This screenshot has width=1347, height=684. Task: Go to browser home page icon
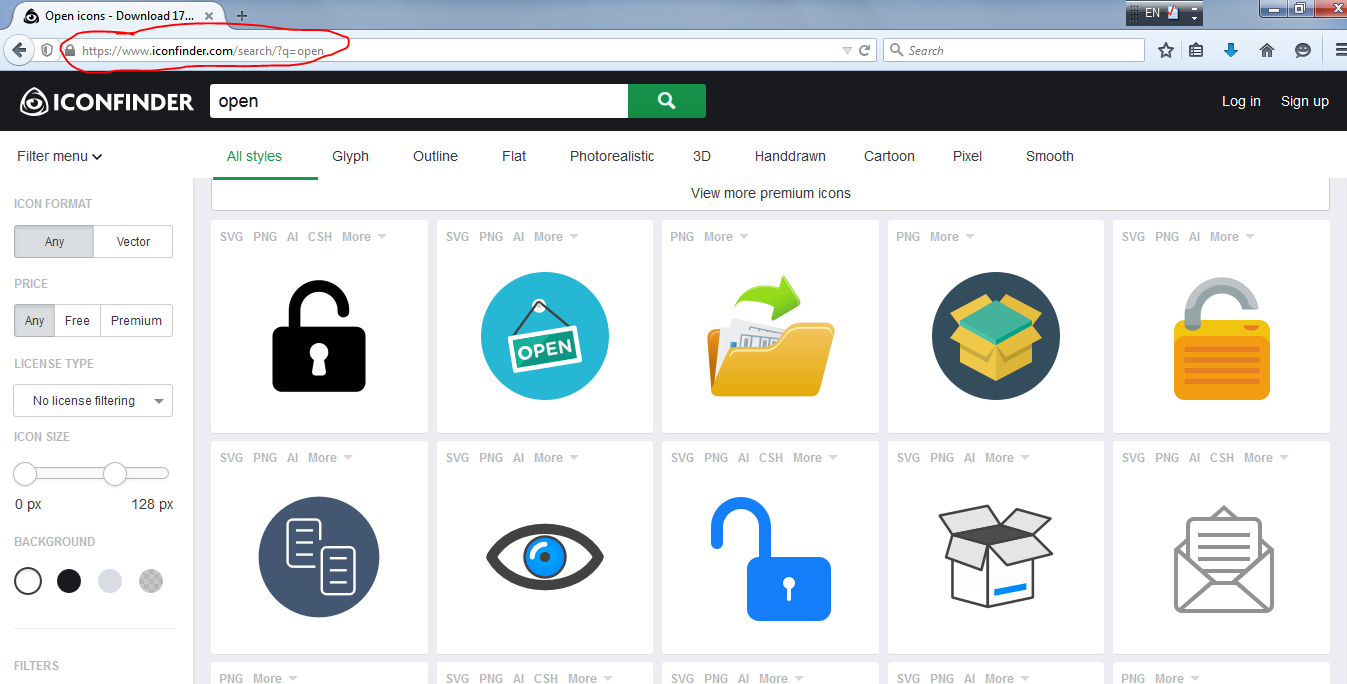[x=1267, y=50]
